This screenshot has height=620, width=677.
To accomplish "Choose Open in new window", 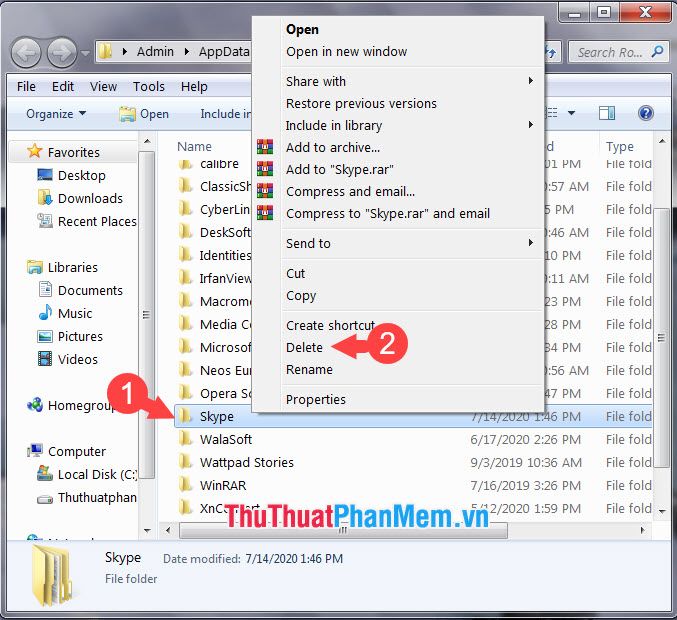I will (346, 51).
